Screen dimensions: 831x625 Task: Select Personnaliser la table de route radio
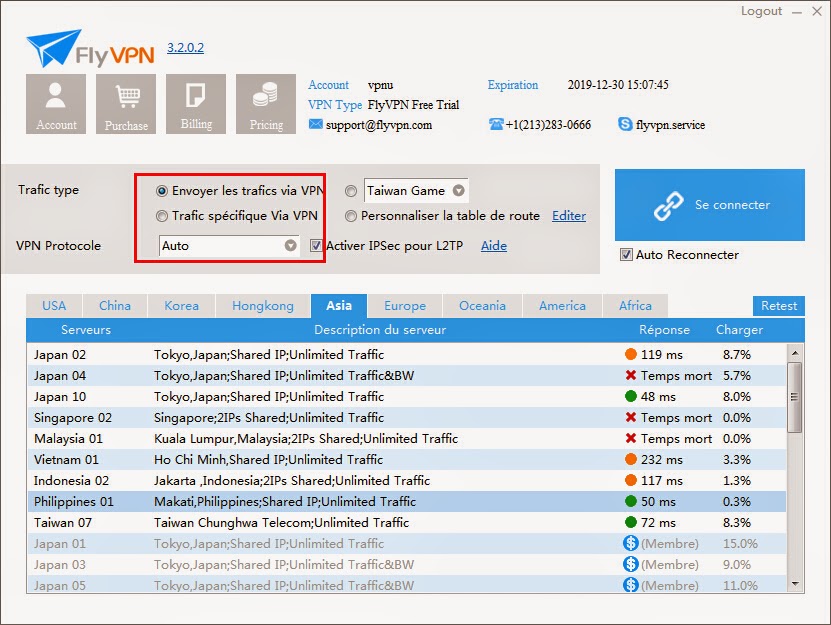[x=351, y=216]
